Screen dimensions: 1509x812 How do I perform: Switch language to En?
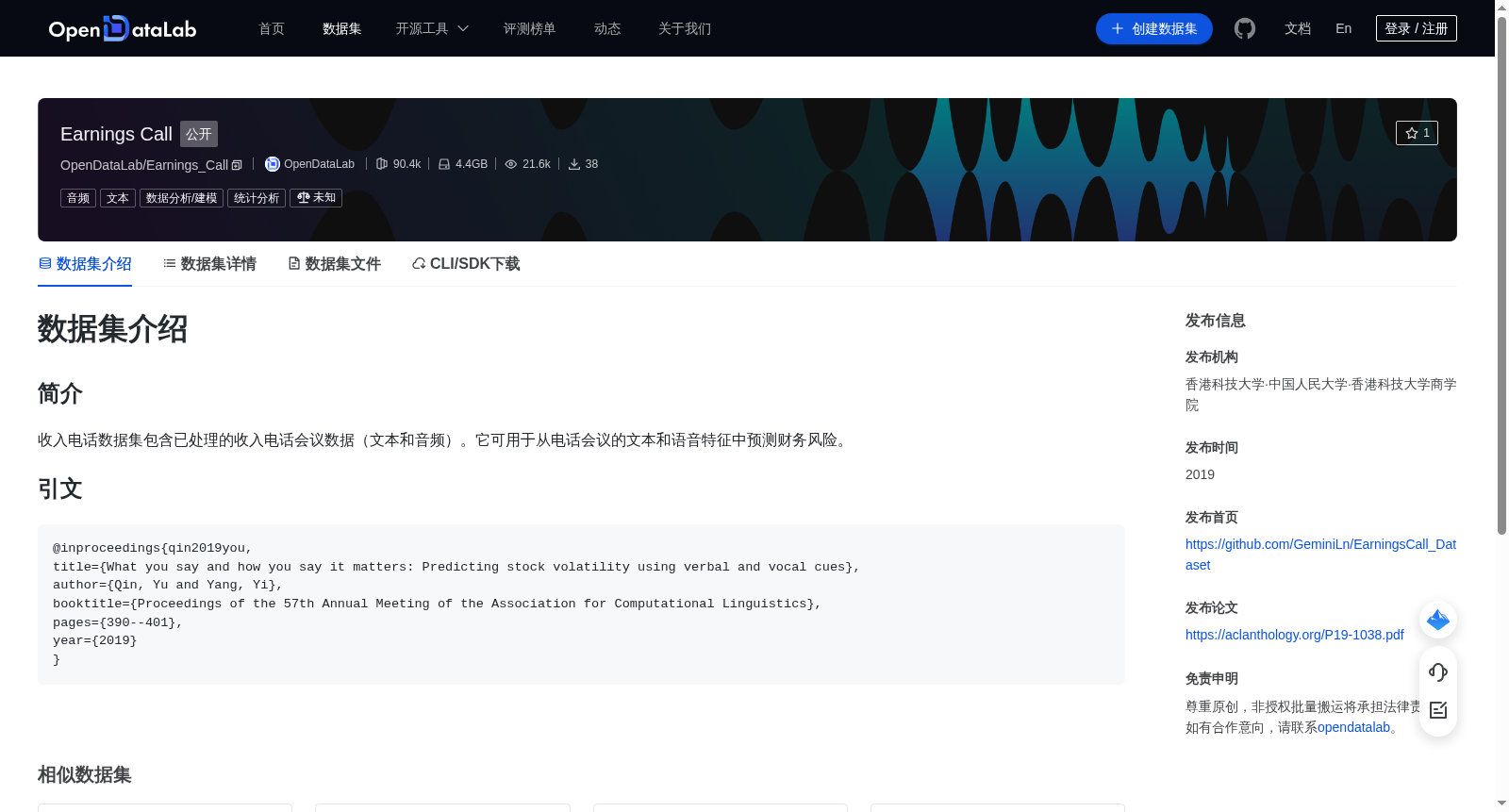tap(1344, 28)
